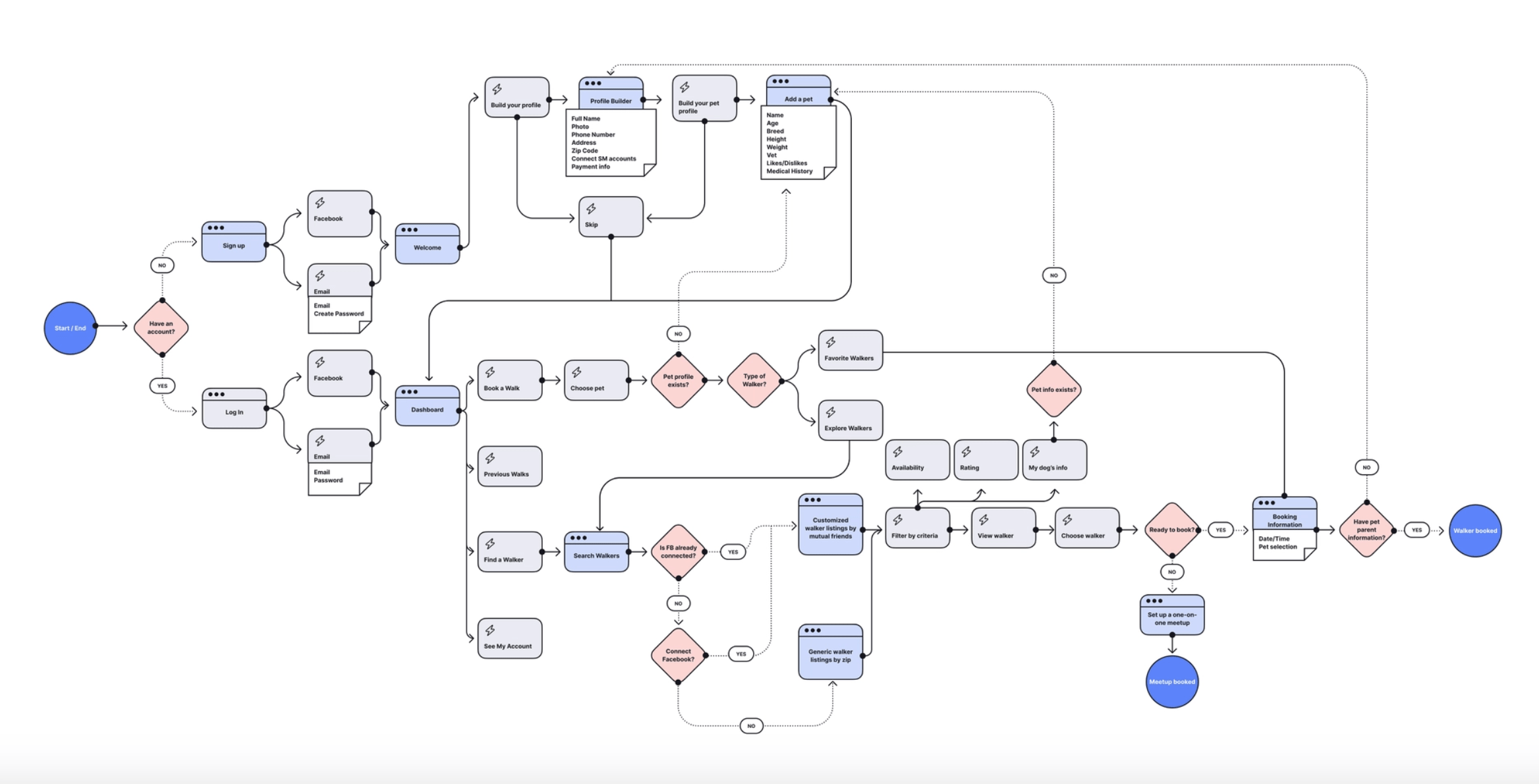Select the Add a pet screen header
The height and width of the screenshot is (784, 1539).
click(x=798, y=91)
